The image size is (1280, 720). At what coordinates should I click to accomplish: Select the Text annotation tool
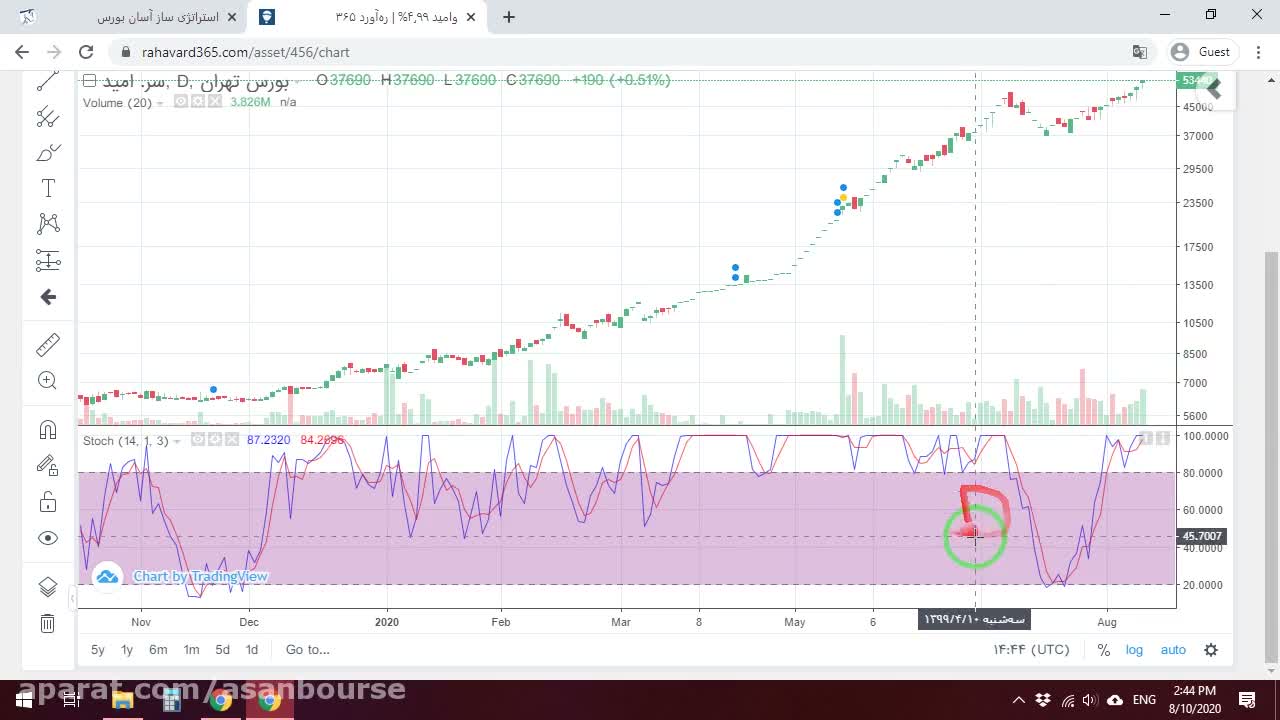click(47, 188)
